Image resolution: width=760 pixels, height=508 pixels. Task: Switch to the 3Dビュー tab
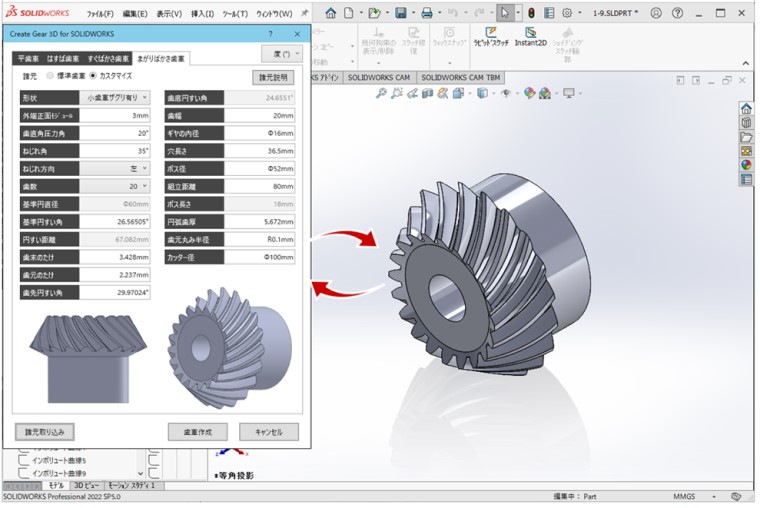[86, 485]
